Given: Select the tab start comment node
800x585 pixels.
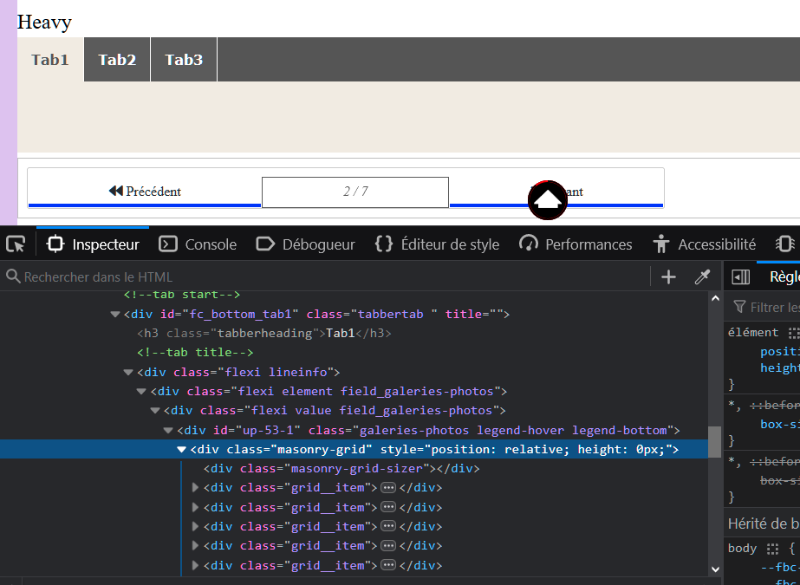Looking at the screenshot, I should point(182,295).
